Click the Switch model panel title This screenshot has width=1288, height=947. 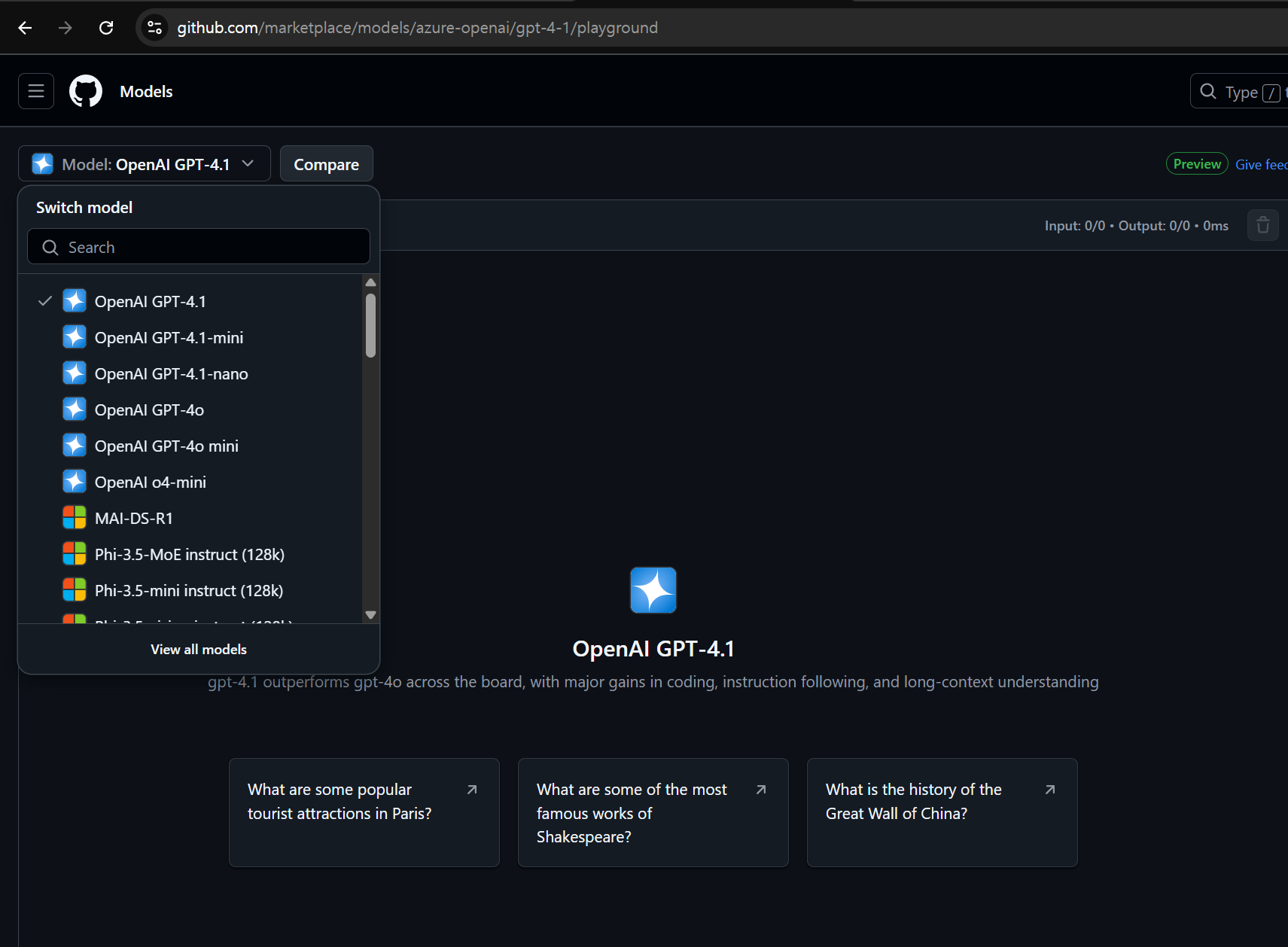(x=84, y=207)
